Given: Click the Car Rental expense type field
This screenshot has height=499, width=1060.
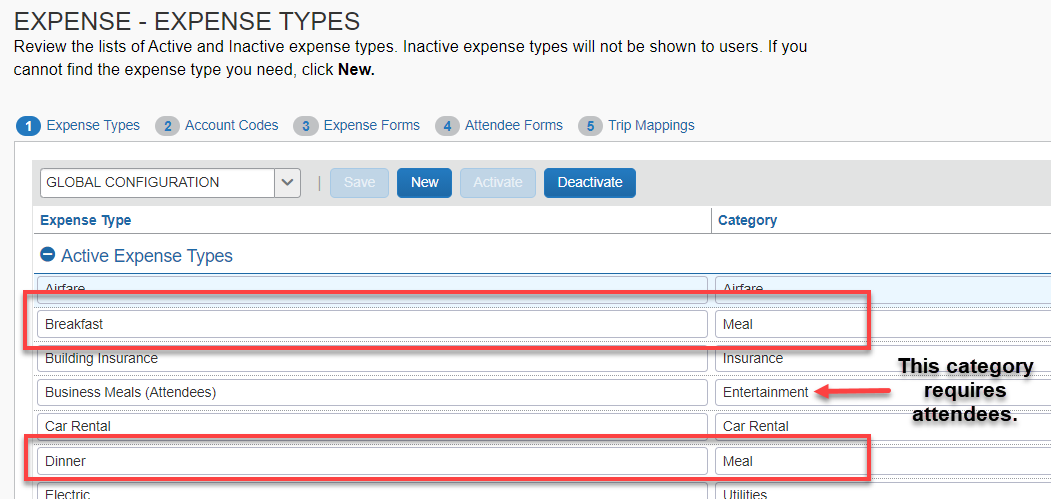Looking at the screenshot, I should coord(372,426).
